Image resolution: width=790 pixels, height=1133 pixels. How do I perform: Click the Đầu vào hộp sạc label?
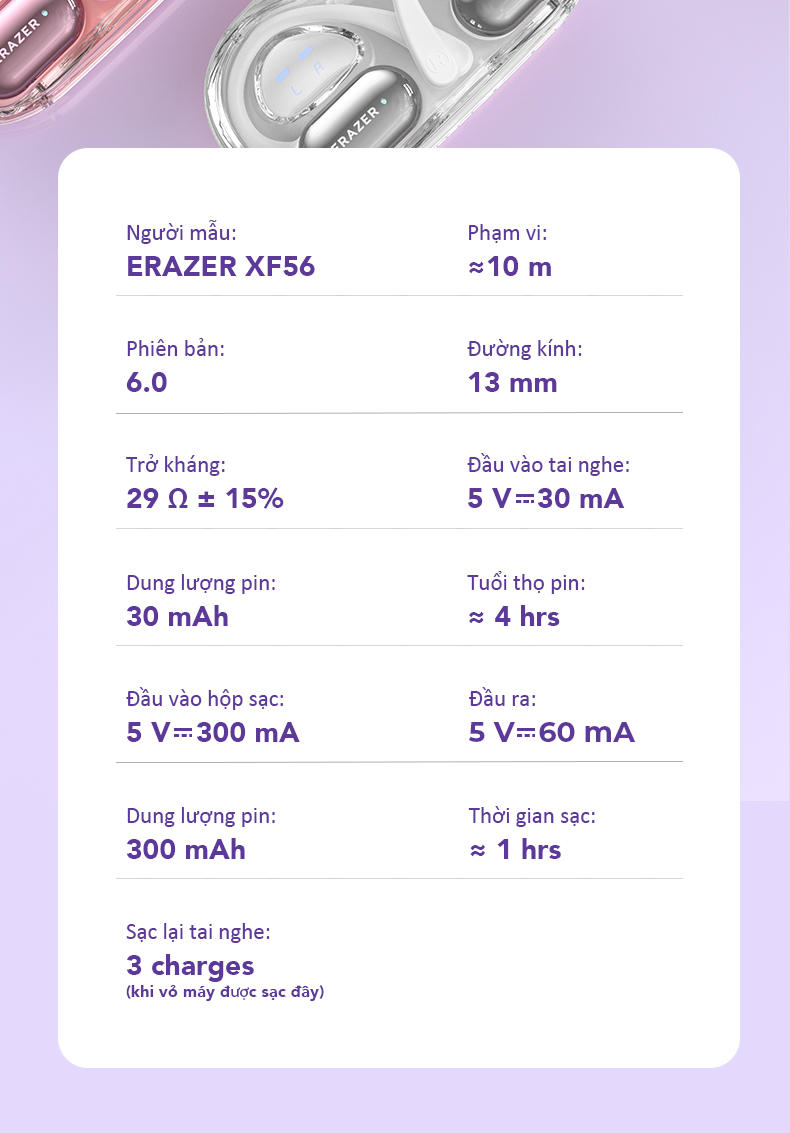coord(212,699)
